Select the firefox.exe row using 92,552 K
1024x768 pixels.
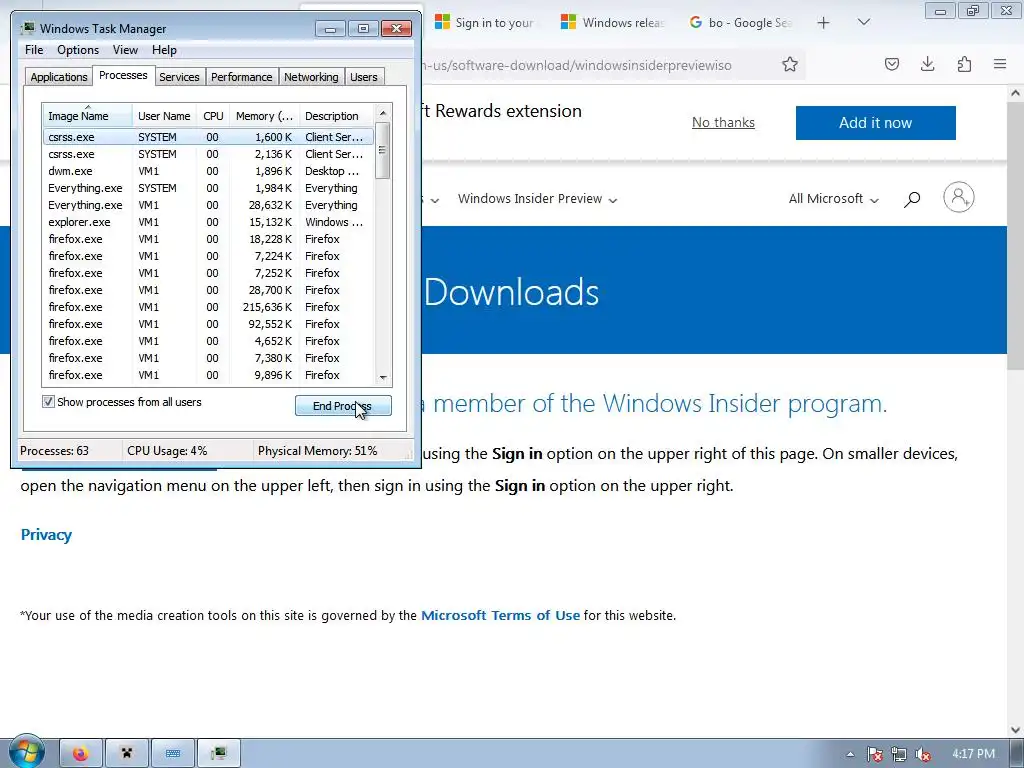click(208, 324)
